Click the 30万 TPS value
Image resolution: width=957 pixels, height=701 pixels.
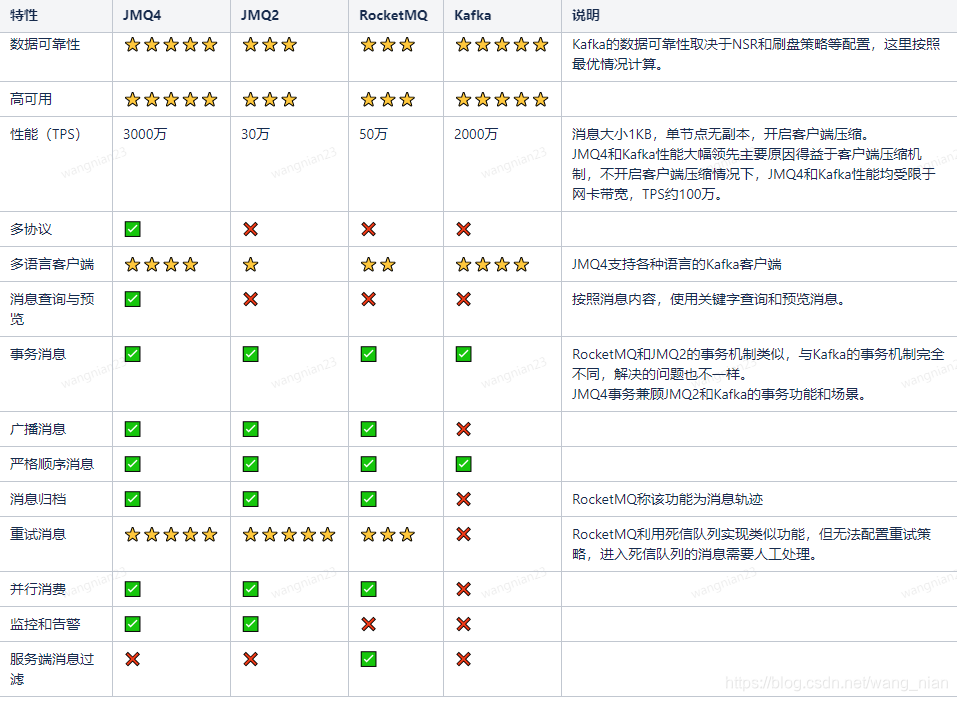255,134
